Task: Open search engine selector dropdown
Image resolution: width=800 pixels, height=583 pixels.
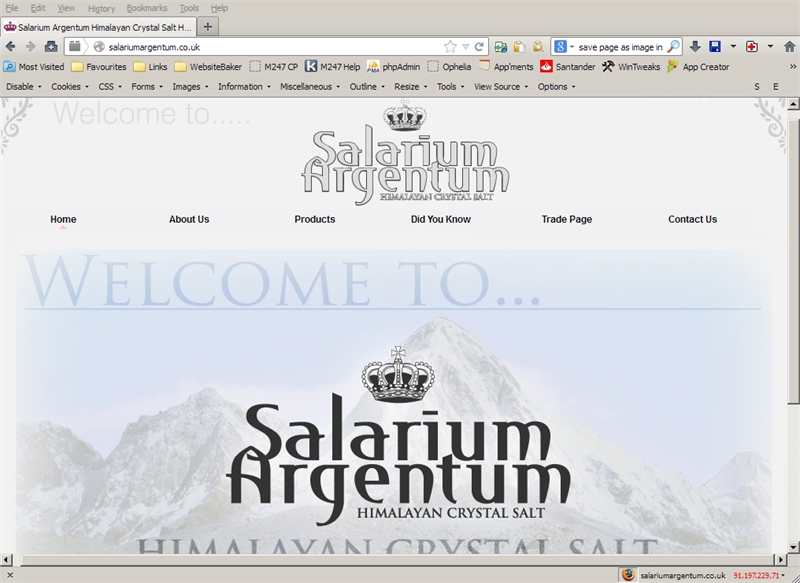Action: [564, 46]
